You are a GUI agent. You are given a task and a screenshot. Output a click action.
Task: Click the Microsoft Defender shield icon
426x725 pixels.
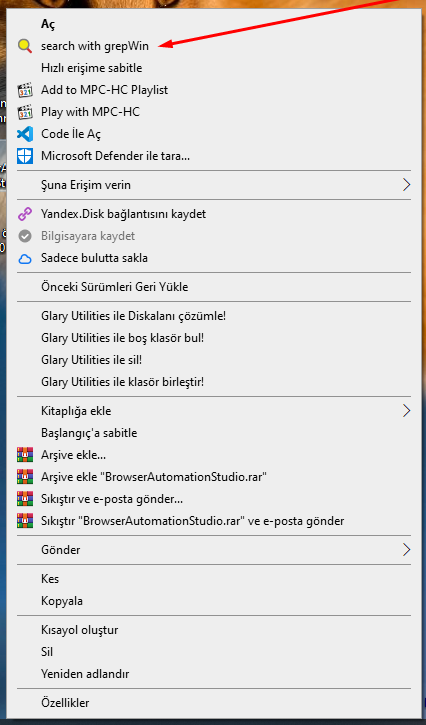(x=25, y=156)
